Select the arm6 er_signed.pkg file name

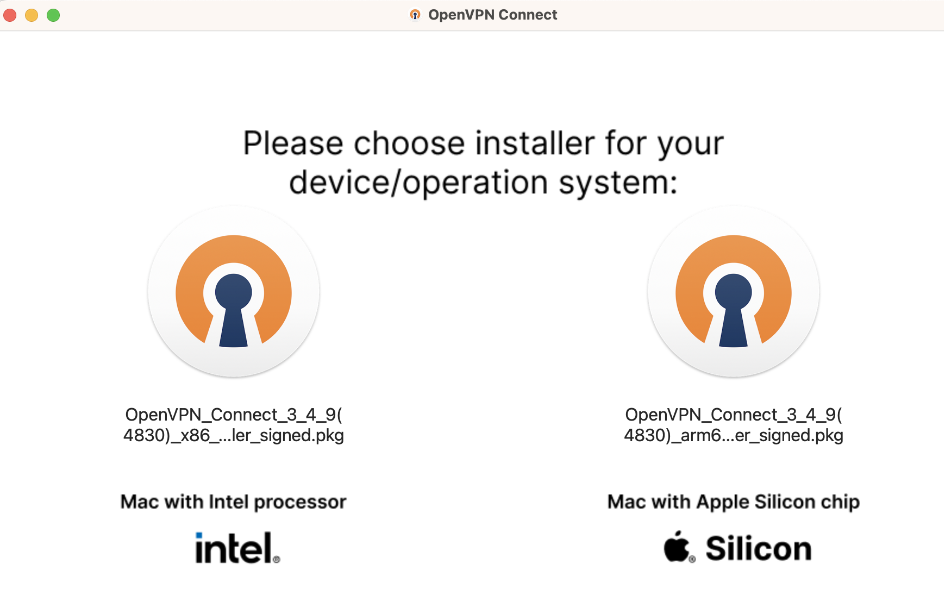point(733,425)
